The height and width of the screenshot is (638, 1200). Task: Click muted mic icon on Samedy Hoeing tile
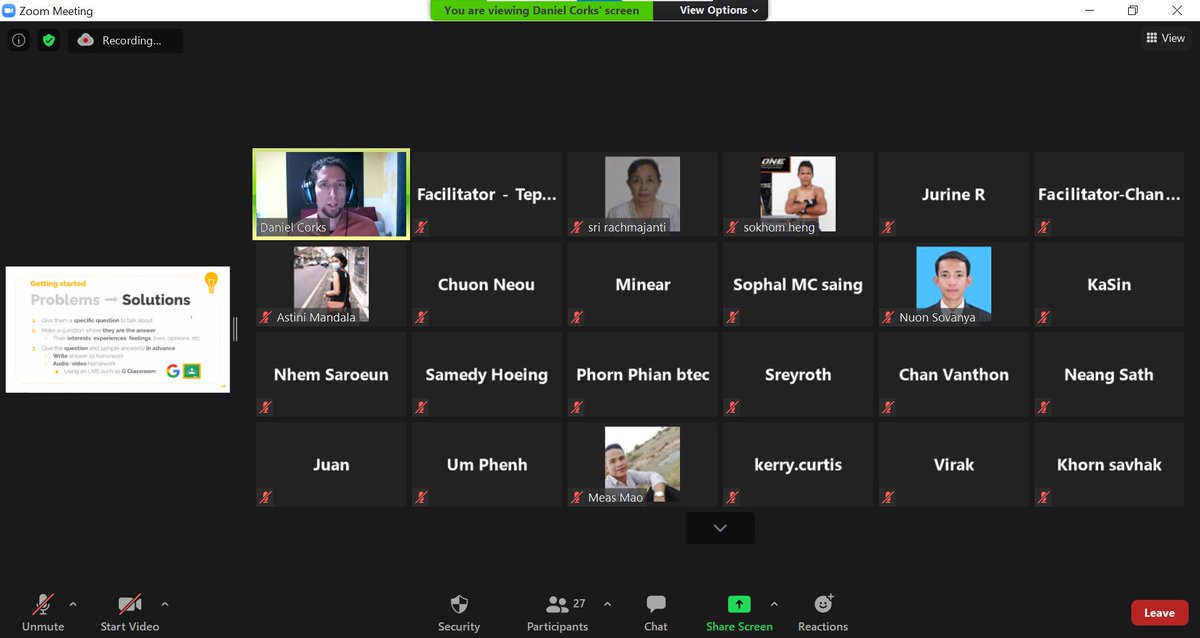click(421, 407)
